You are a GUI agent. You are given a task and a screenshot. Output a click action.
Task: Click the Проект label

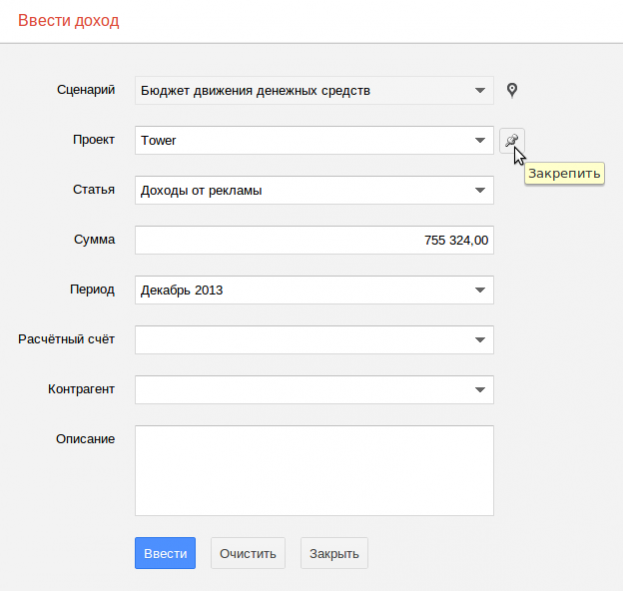pos(94,140)
